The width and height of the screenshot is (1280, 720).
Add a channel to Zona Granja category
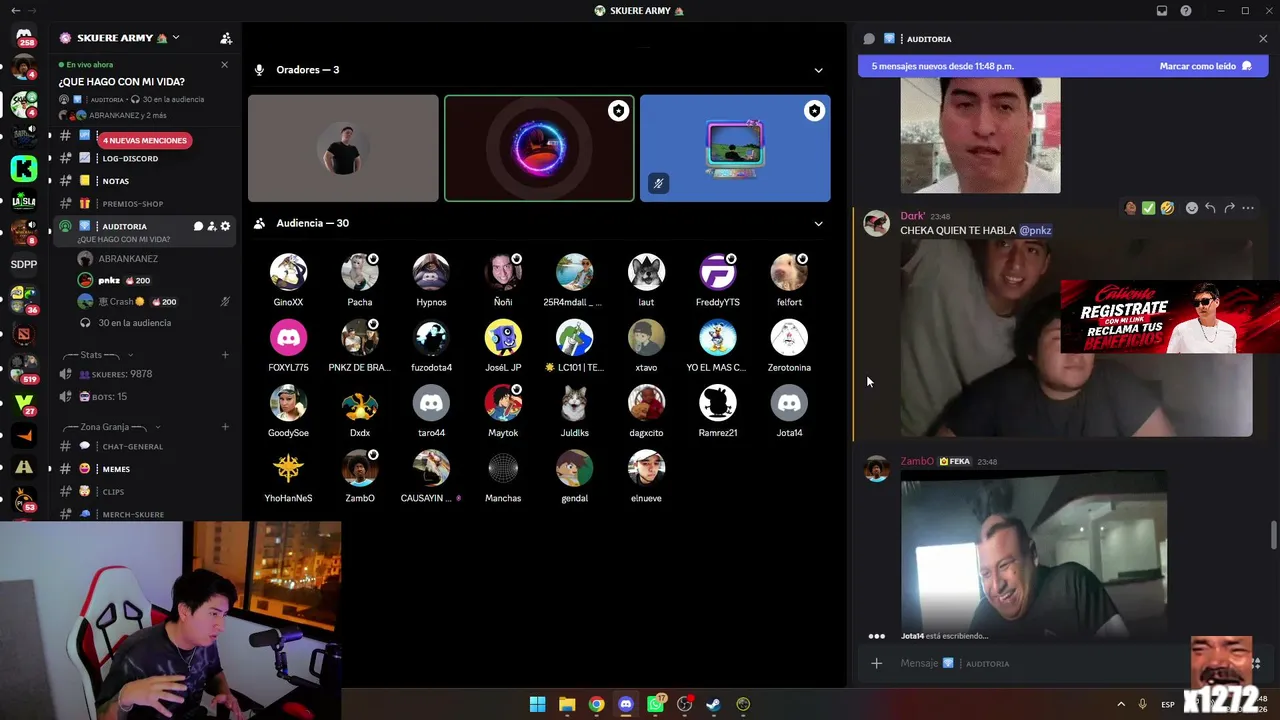tap(225, 427)
